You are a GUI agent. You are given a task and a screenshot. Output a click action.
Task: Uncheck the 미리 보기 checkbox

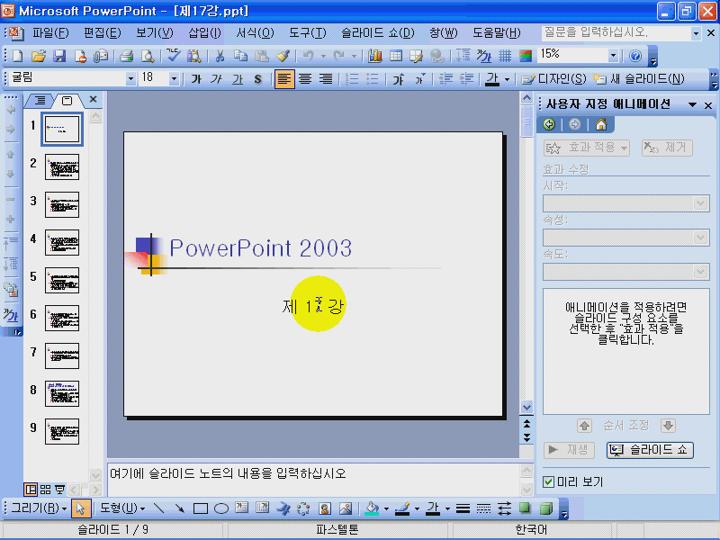(548, 482)
